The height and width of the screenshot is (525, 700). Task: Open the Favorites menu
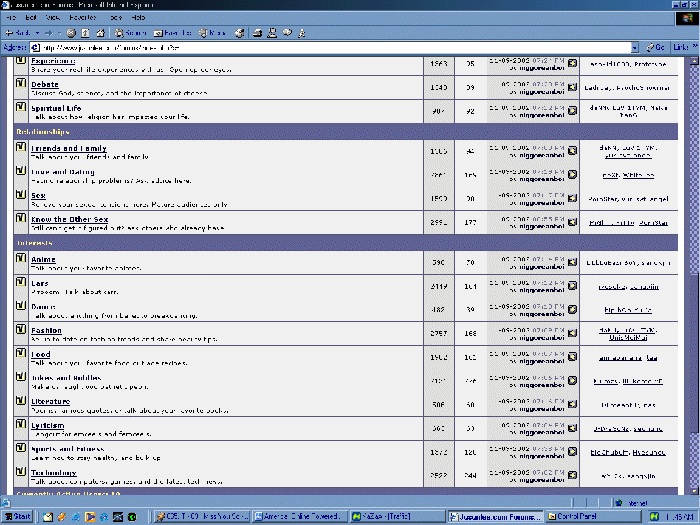point(83,18)
